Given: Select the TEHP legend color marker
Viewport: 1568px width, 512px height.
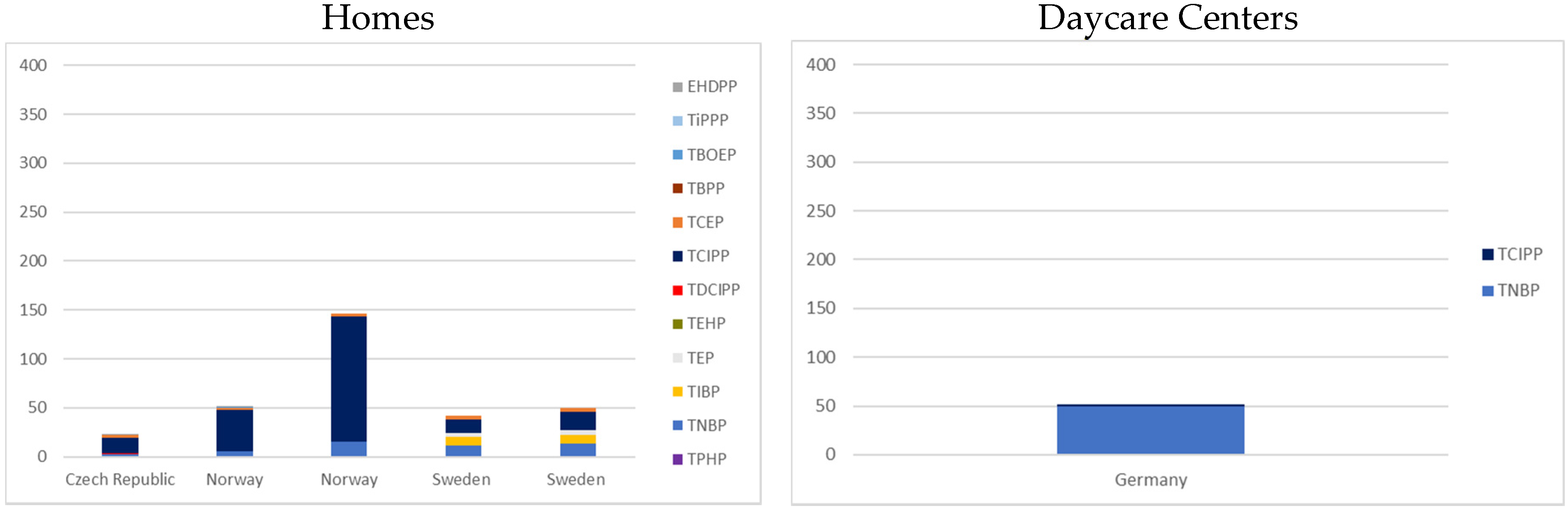Looking at the screenshot, I should tap(677, 324).
